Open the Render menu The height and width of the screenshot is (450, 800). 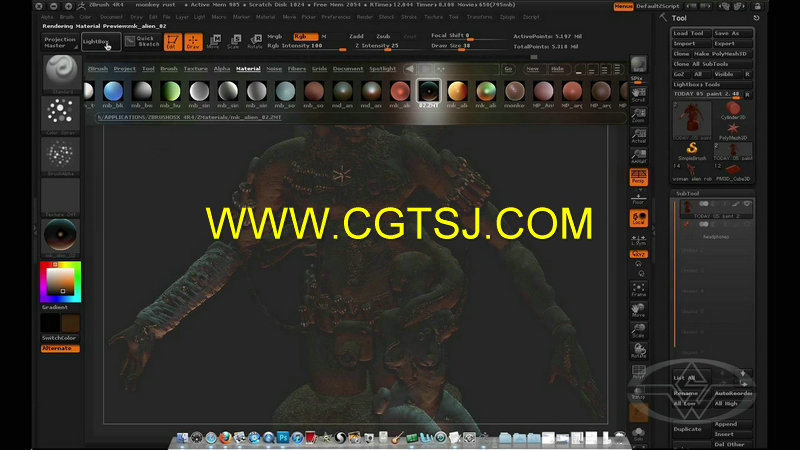[x=364, y=17]
